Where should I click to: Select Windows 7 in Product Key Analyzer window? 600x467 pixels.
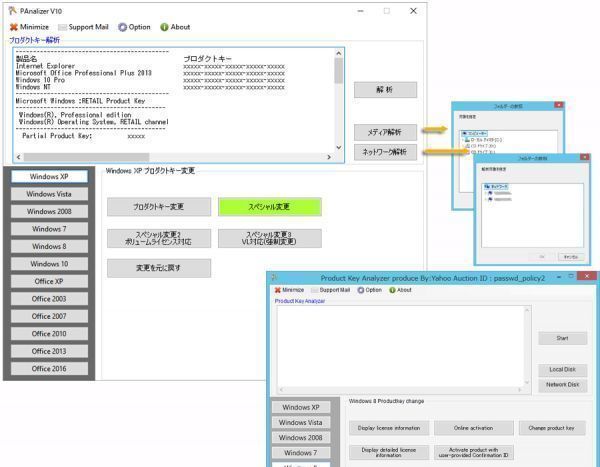click(301, 453)
